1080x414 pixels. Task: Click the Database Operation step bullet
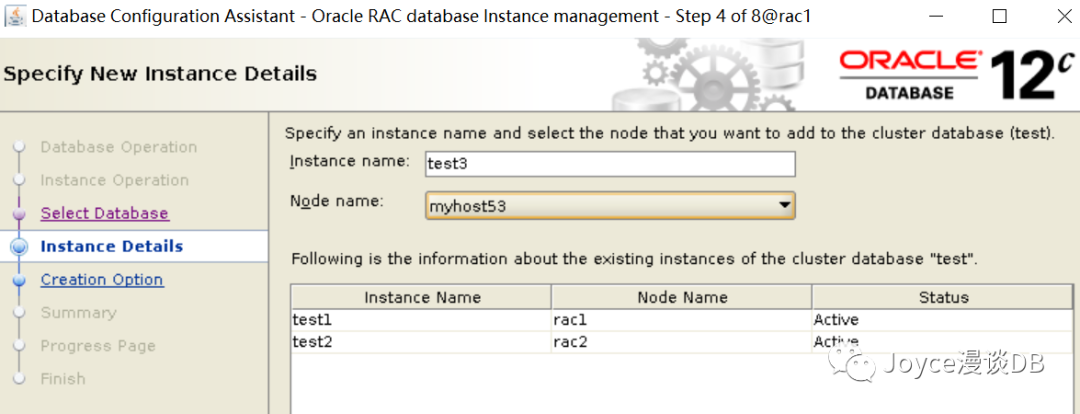[x=18, y=148]
